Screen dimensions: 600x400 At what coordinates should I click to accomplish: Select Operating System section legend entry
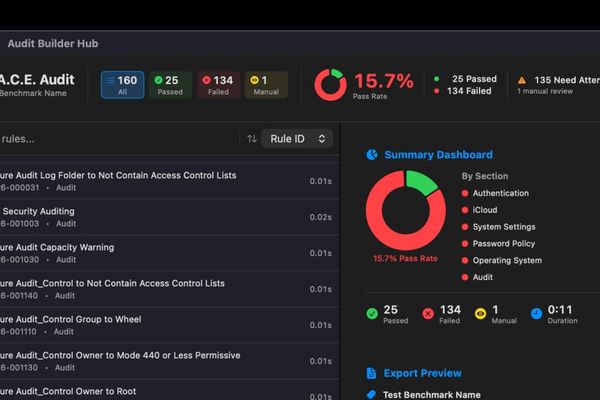click(x=502, y=261)
